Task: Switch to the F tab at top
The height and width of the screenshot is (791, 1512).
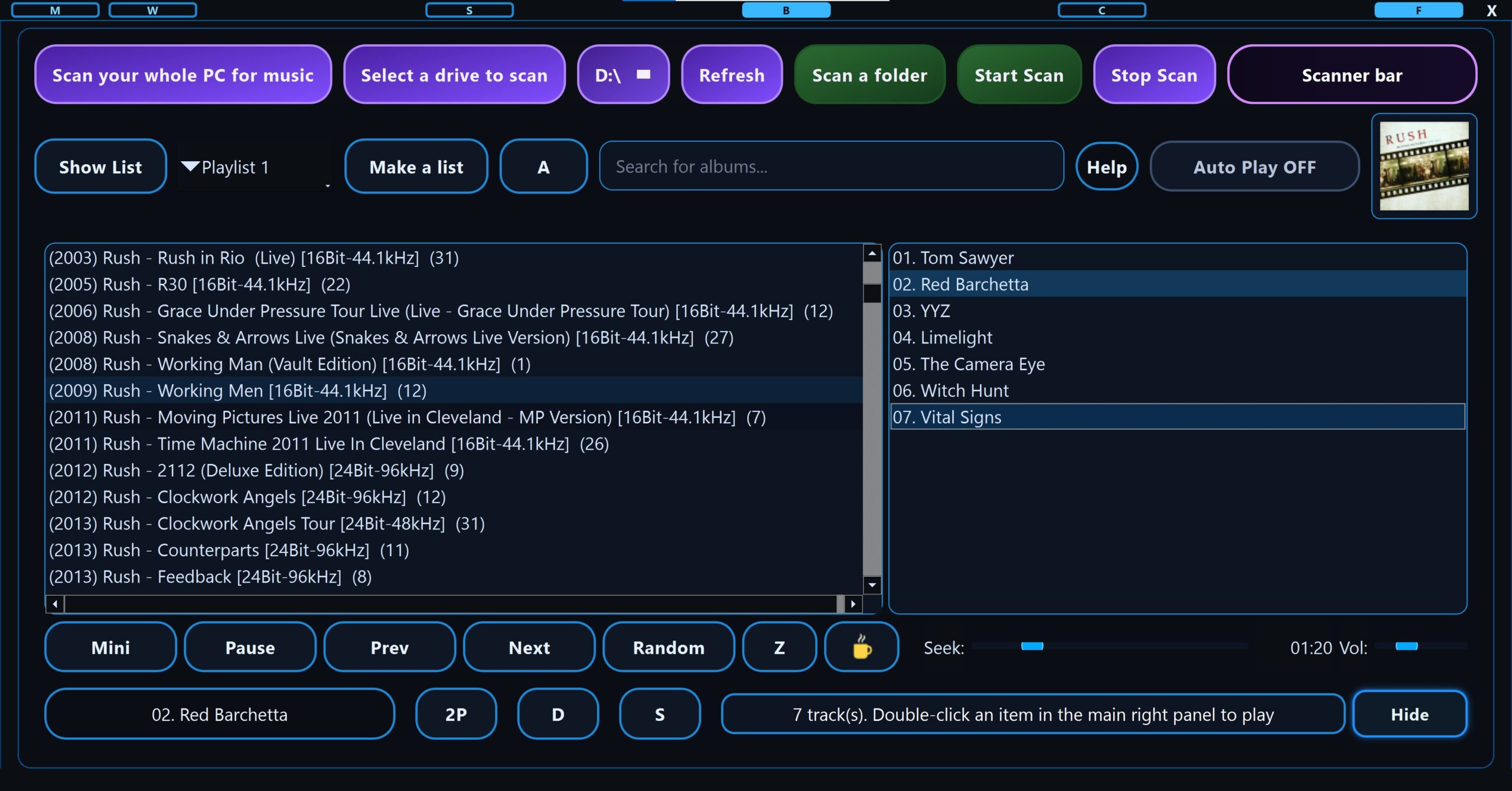Action: click(1417, 10)
